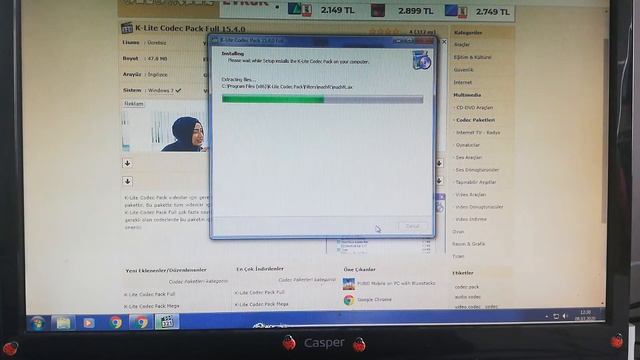
Task: Click the Reklam advertisement image
Action: coord(164,127)
